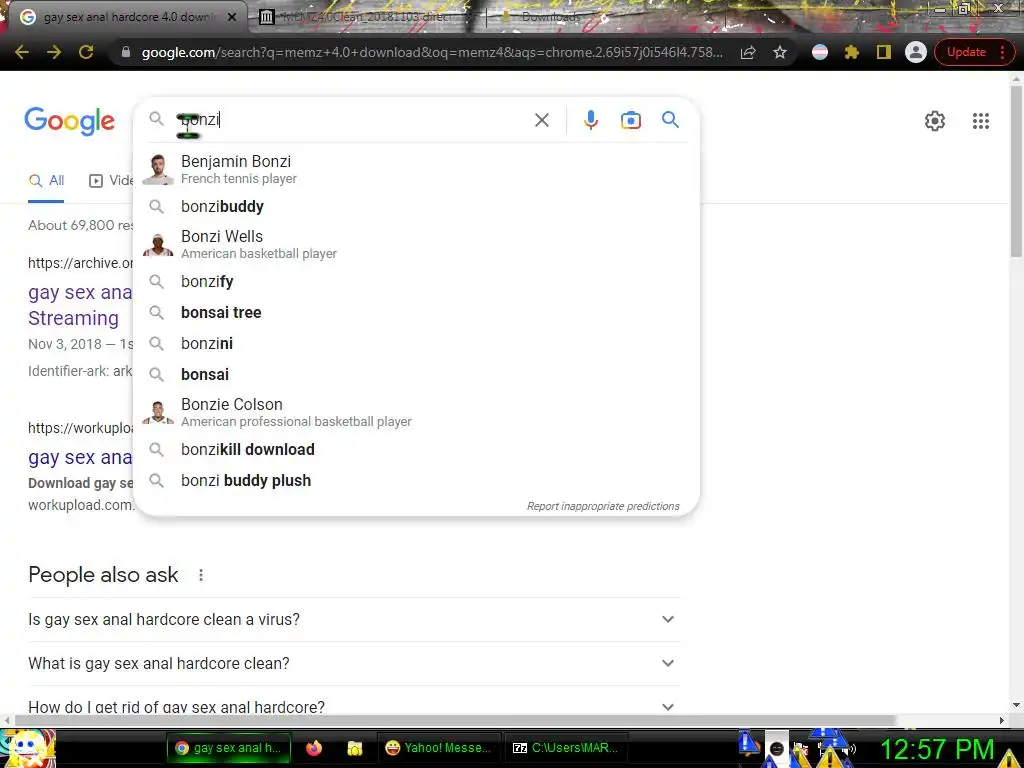Image resolution: width=1024 pixels, height=768 pixels.
Task: Clear search text with the X icon
Action: click(541, 120)
